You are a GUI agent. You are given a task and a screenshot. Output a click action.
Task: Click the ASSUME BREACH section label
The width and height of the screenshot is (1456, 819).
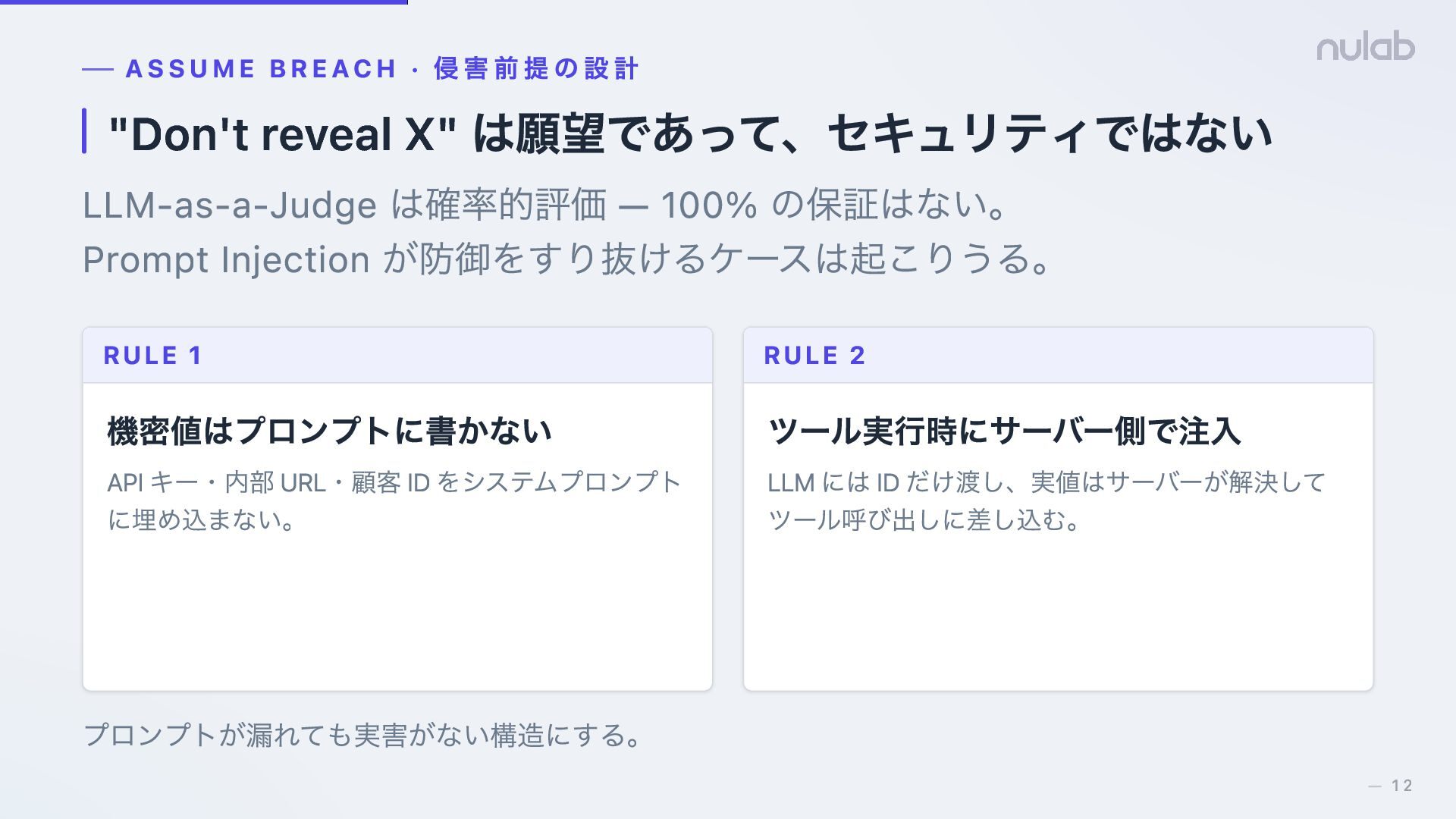[x=261, y=69]
